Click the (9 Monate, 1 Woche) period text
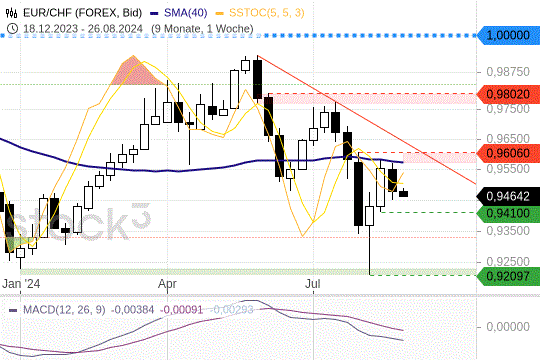This screenshot has width=540, height=360. click(202, 29)
